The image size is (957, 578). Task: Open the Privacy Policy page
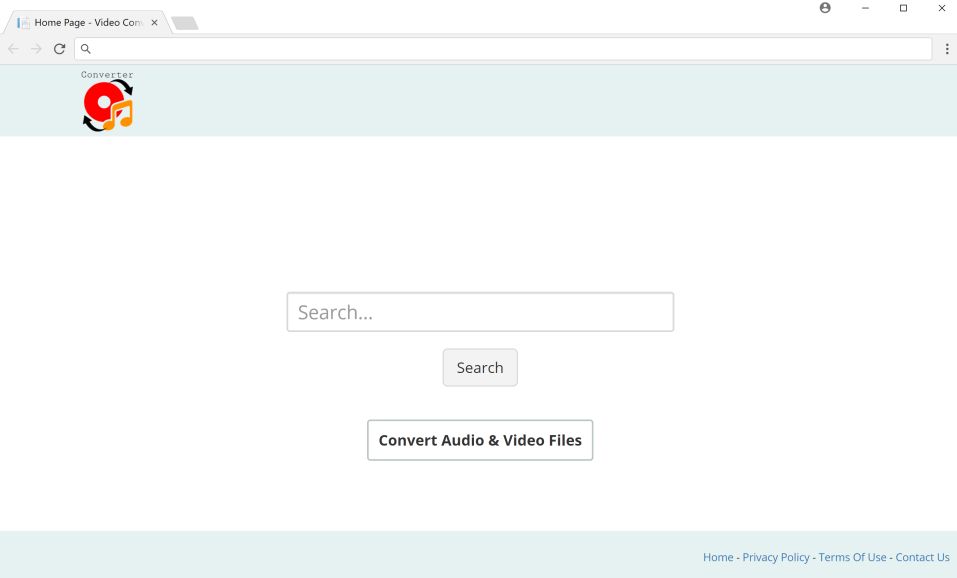click(x=775, y=557)
